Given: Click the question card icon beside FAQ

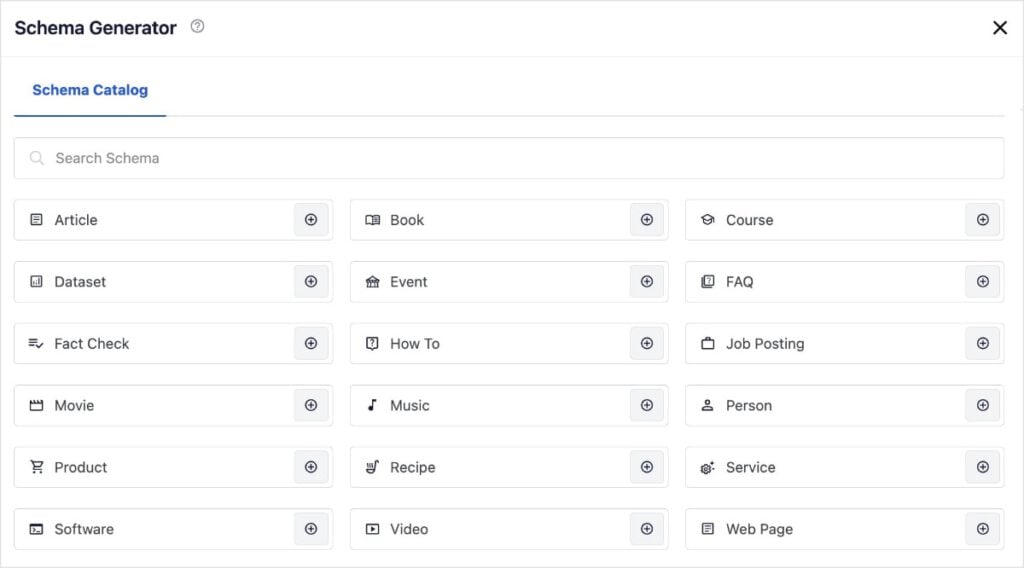Looking at the screenshot, I should [708, 281].
